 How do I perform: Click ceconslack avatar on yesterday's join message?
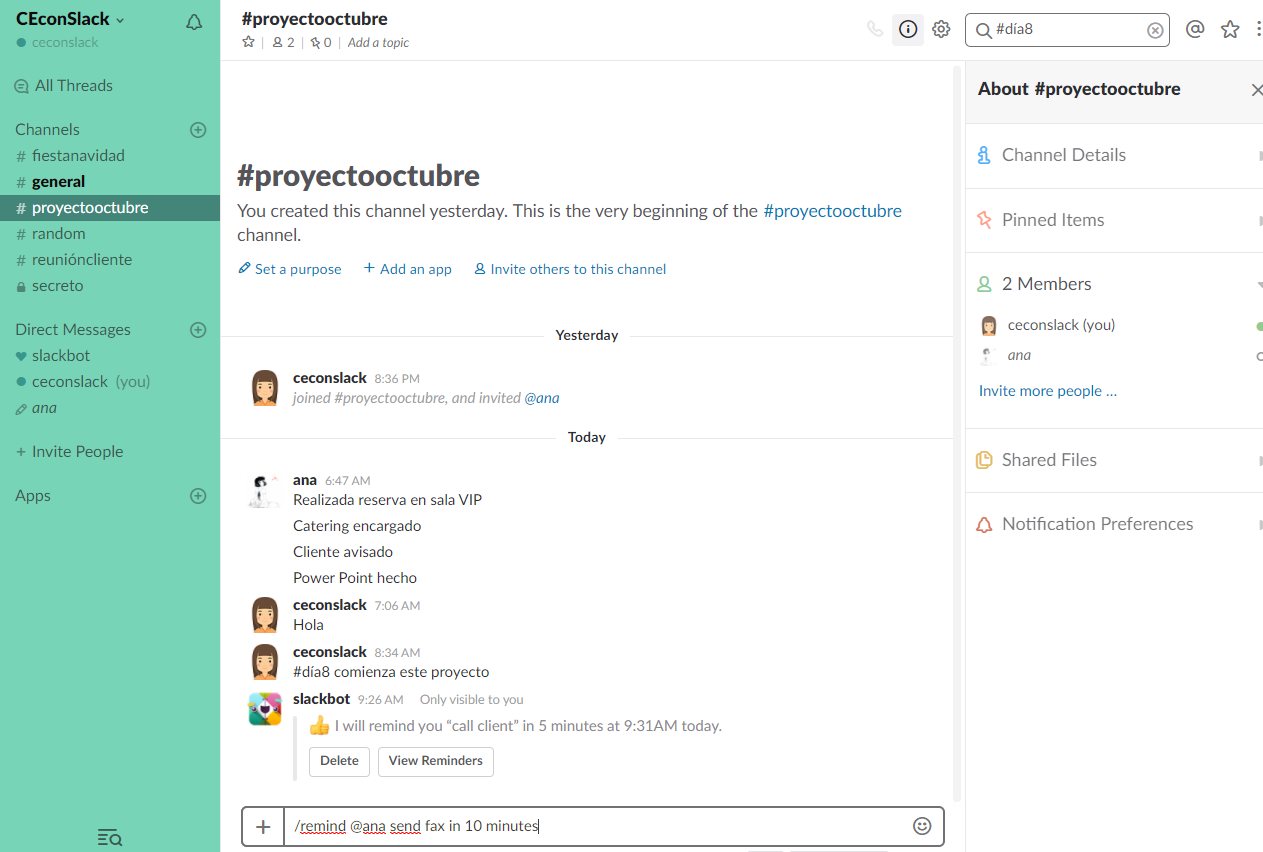(265, 388)
